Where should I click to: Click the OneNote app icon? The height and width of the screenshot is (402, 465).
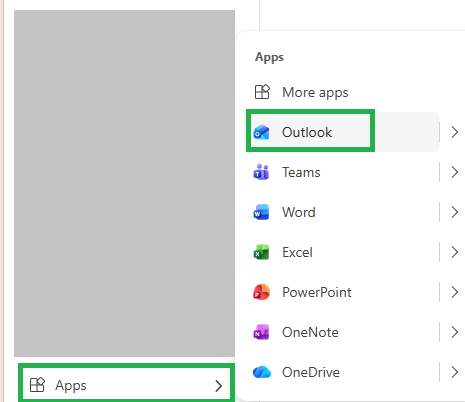click(261, 332)
